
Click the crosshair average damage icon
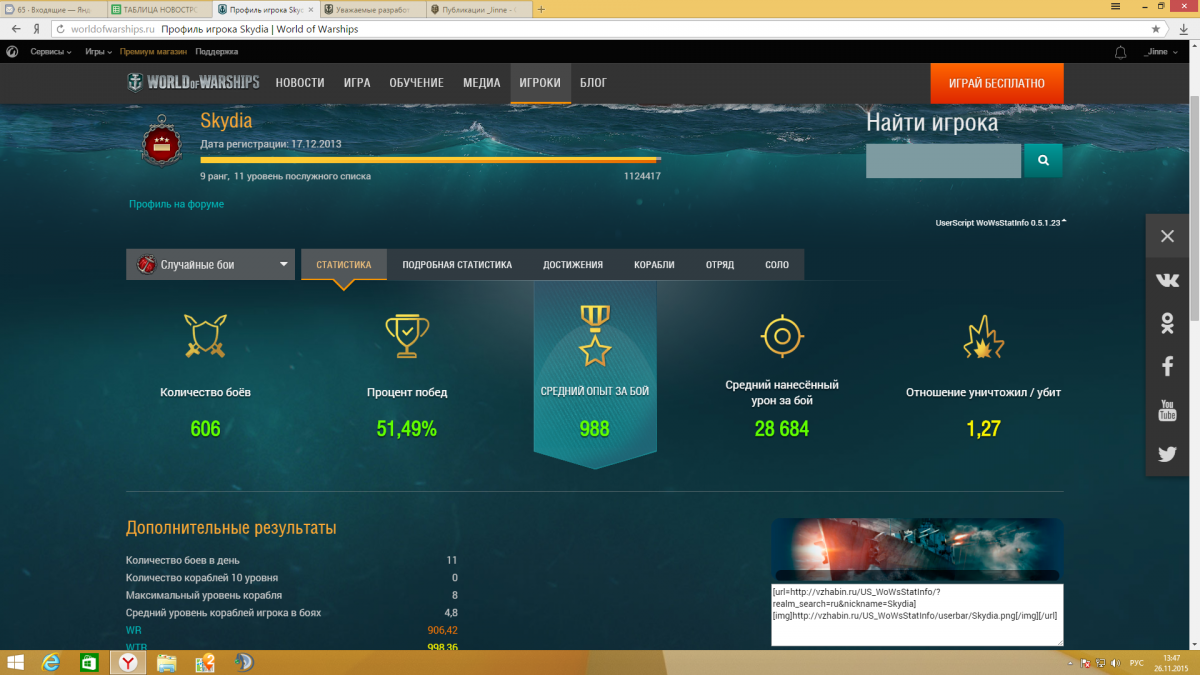coord(782,336)
